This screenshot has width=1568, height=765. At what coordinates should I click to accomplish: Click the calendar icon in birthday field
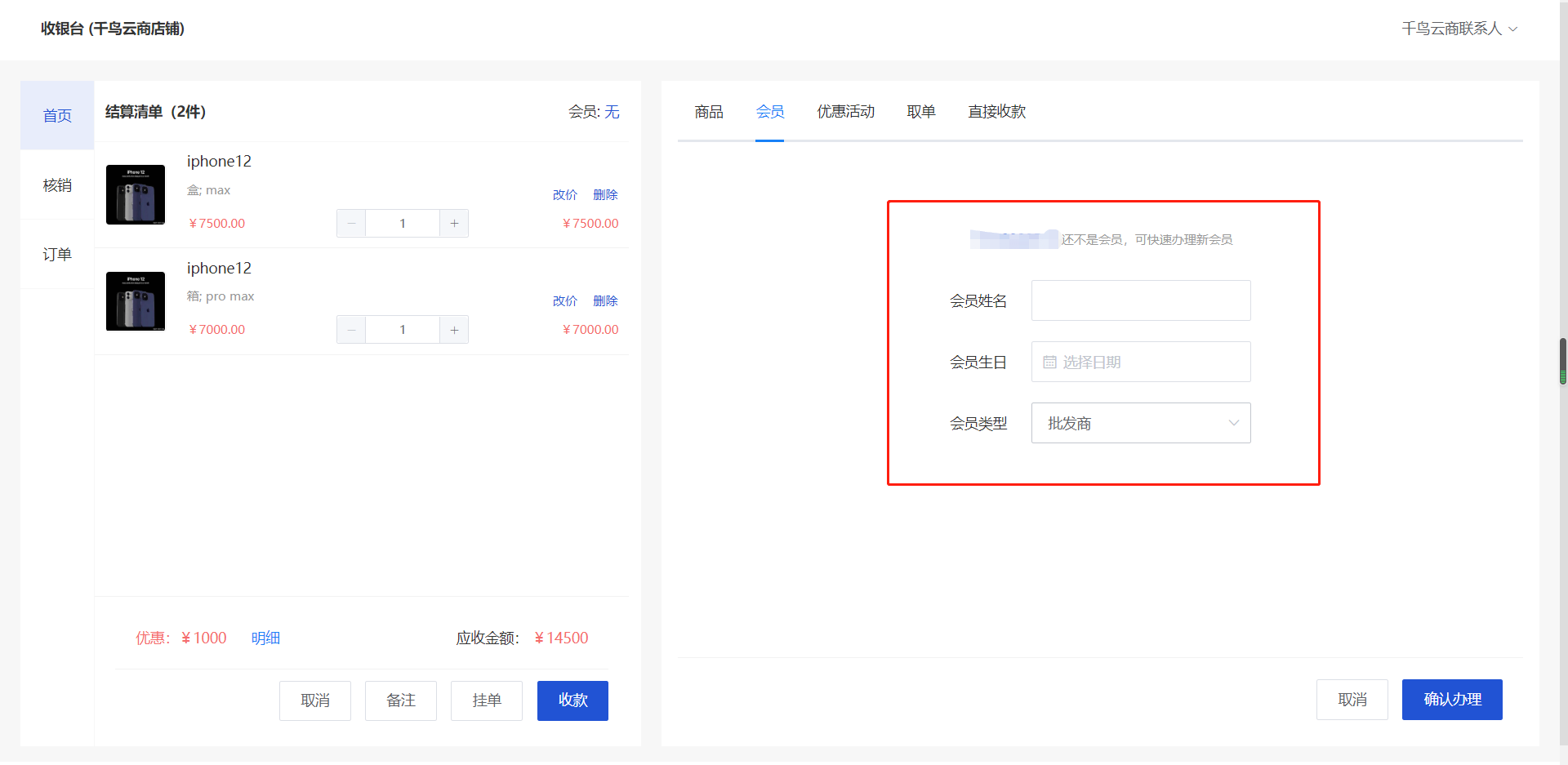[1049, 362]
